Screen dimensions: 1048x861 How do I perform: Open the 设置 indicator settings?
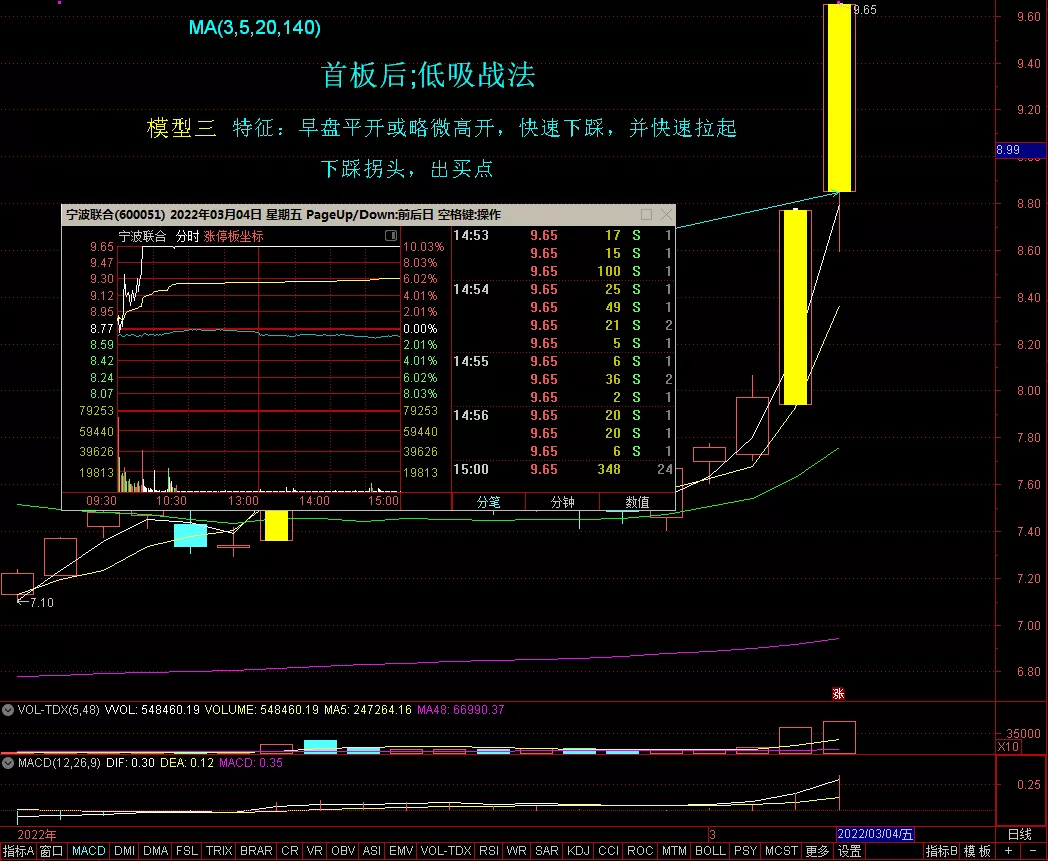[849, 851]
